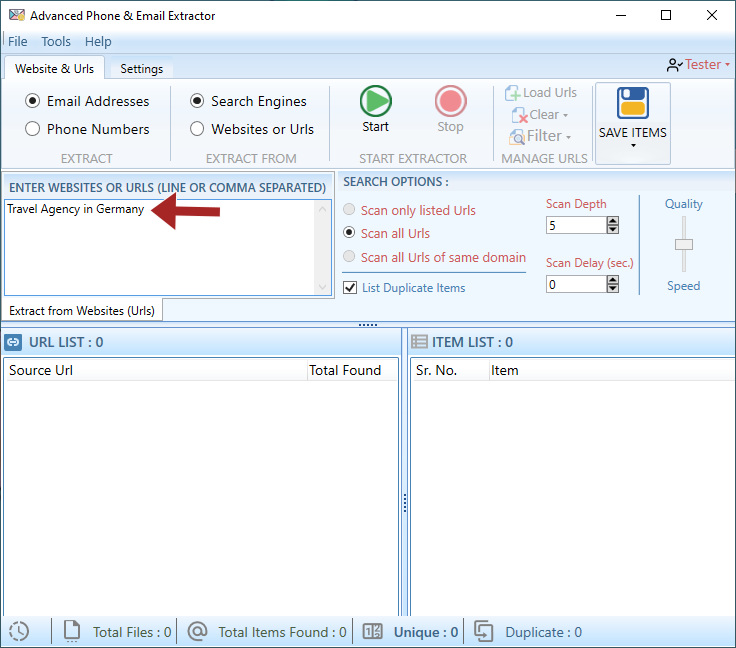
Task: Click the 'Total Files : 0' status text
Action: 132,632
